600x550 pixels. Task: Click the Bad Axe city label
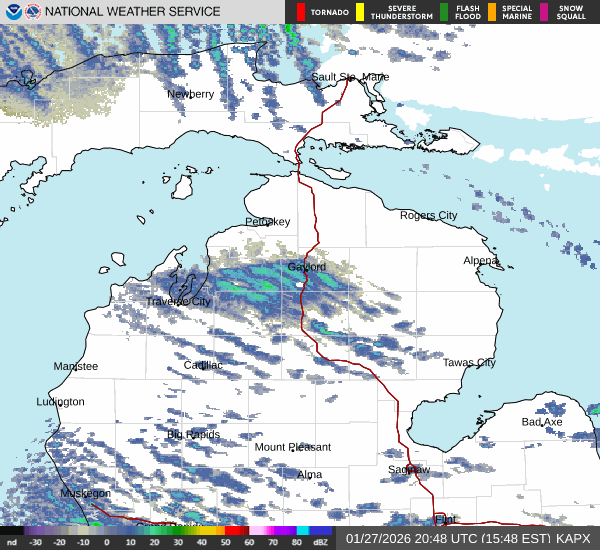542,422
